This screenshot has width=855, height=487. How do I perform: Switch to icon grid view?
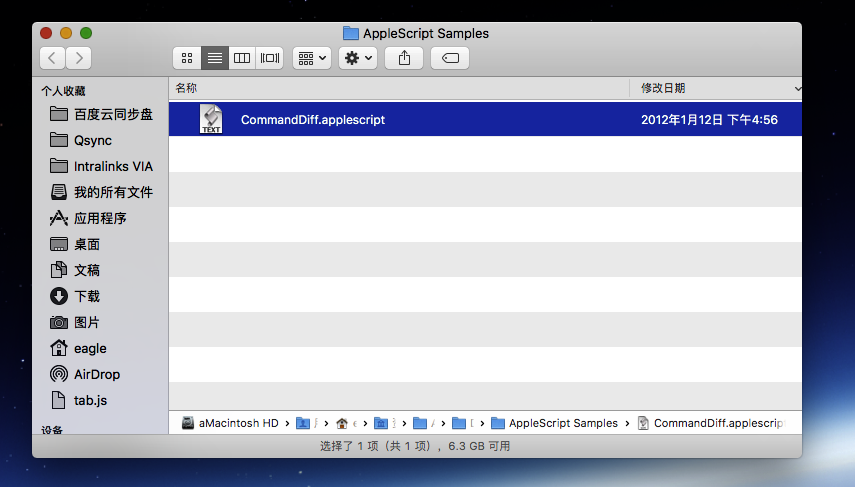click(187, 58)
